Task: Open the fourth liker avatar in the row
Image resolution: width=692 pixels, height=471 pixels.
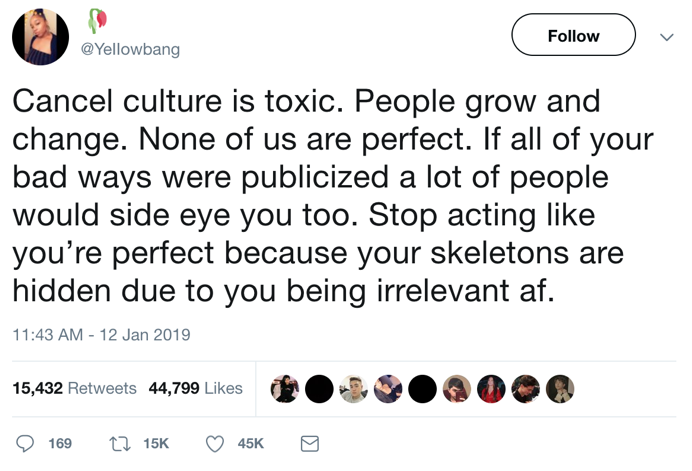Action: pyautogui.click(x=388, y=389)
